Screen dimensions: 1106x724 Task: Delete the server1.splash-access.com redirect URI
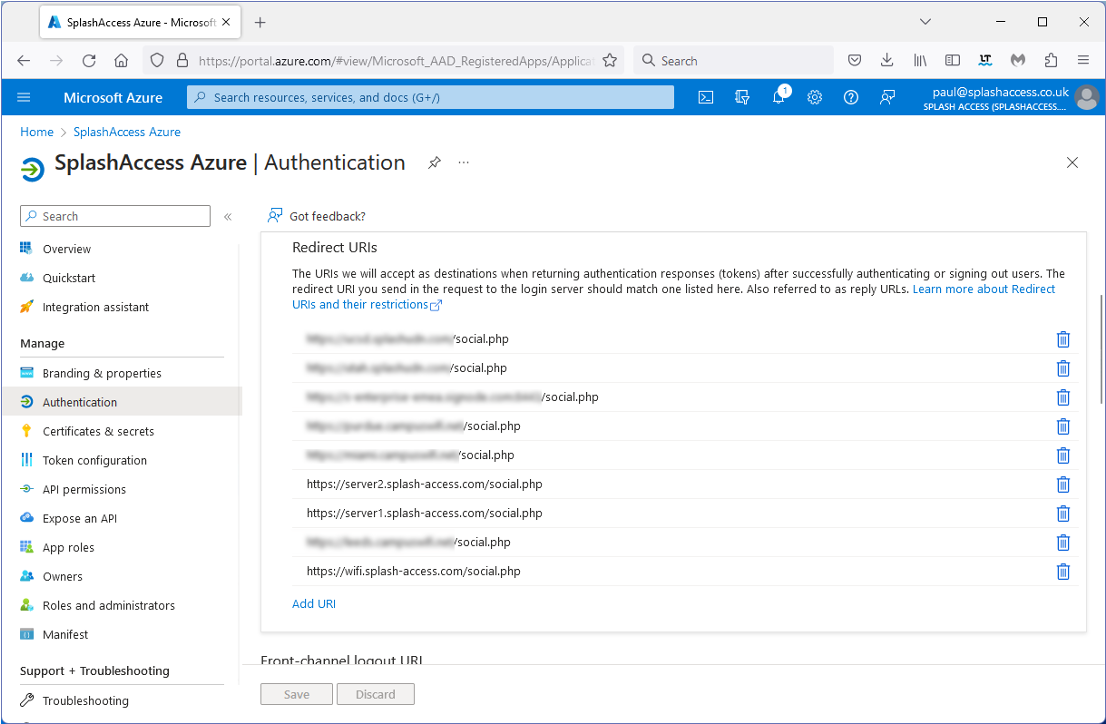(1063, 514)
